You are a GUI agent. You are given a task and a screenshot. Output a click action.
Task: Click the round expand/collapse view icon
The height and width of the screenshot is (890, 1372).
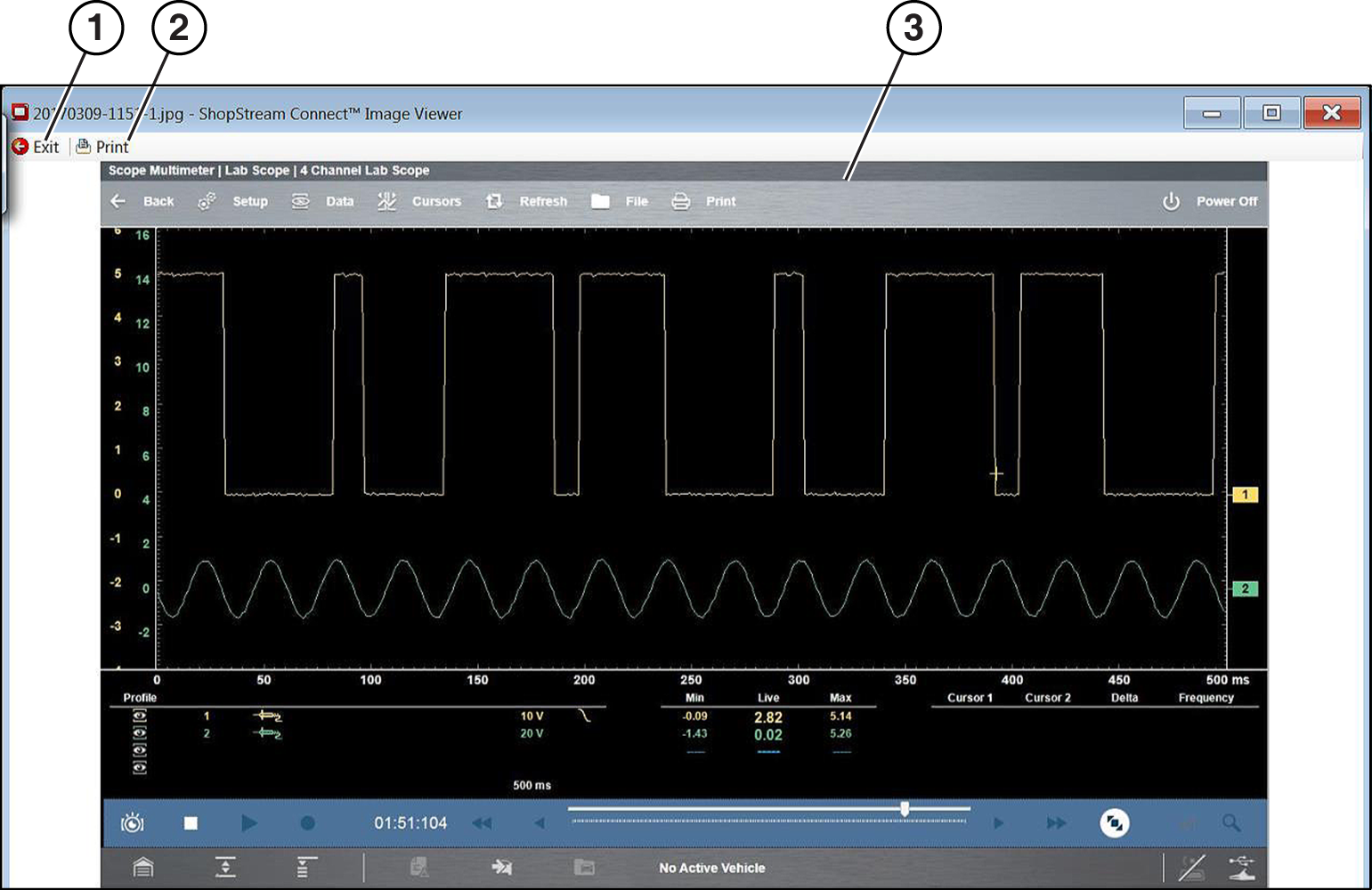click(x=1114, y=823)
